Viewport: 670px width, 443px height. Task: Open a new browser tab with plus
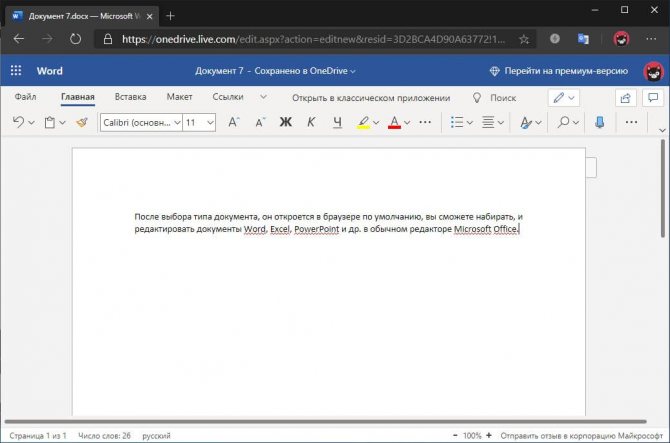170,16
